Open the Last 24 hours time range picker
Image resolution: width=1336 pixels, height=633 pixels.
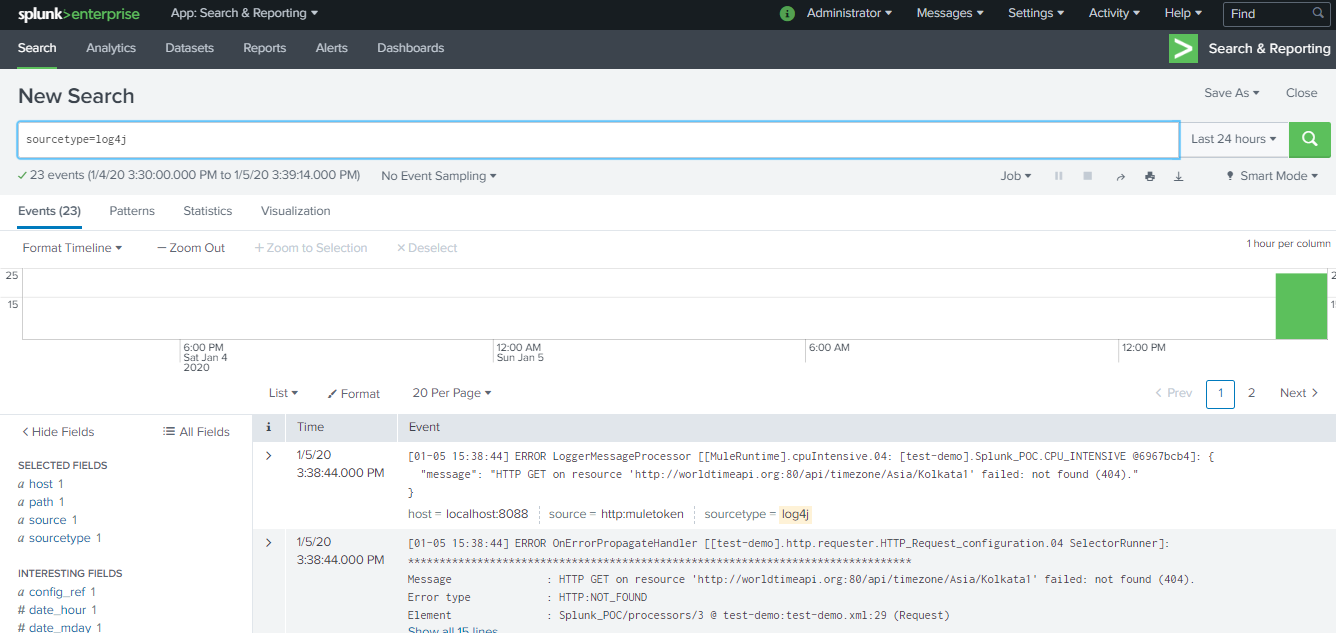[1234, 140]
